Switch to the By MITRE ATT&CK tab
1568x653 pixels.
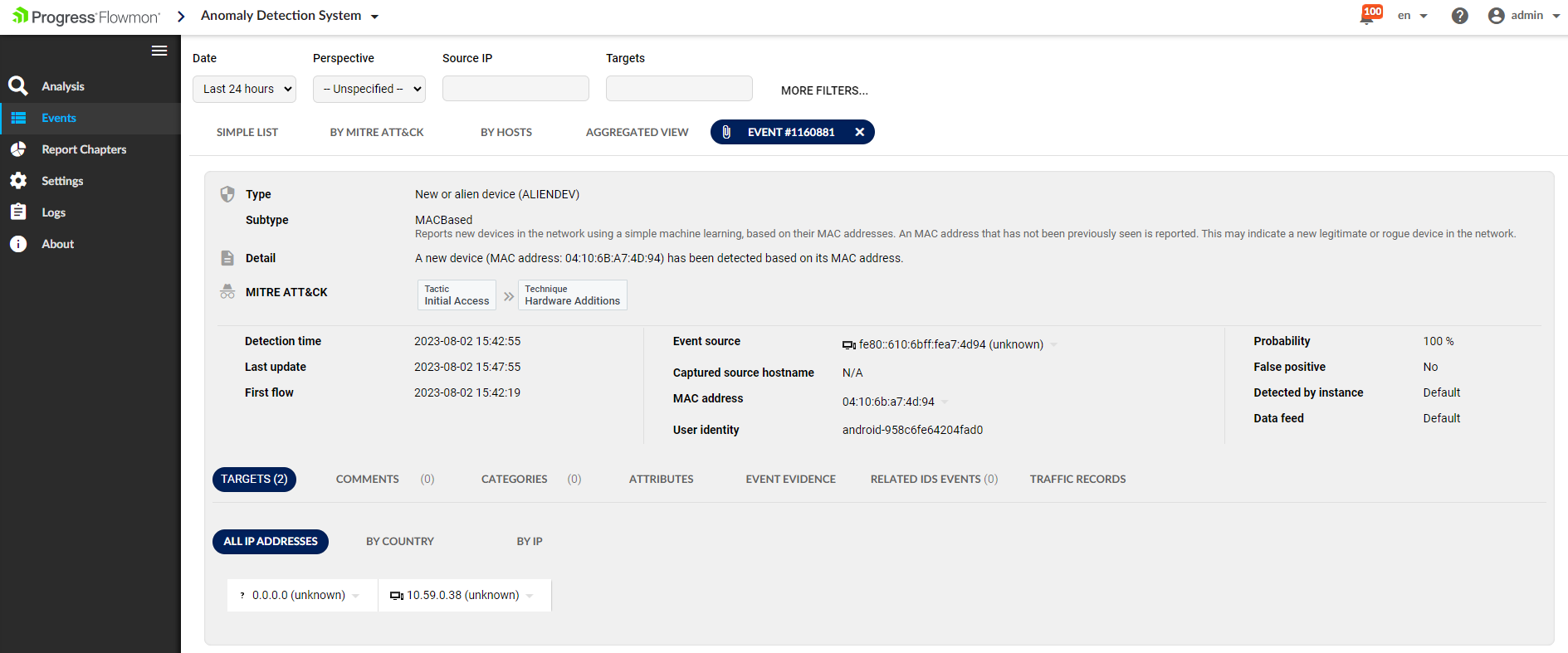tap(377, 132)
